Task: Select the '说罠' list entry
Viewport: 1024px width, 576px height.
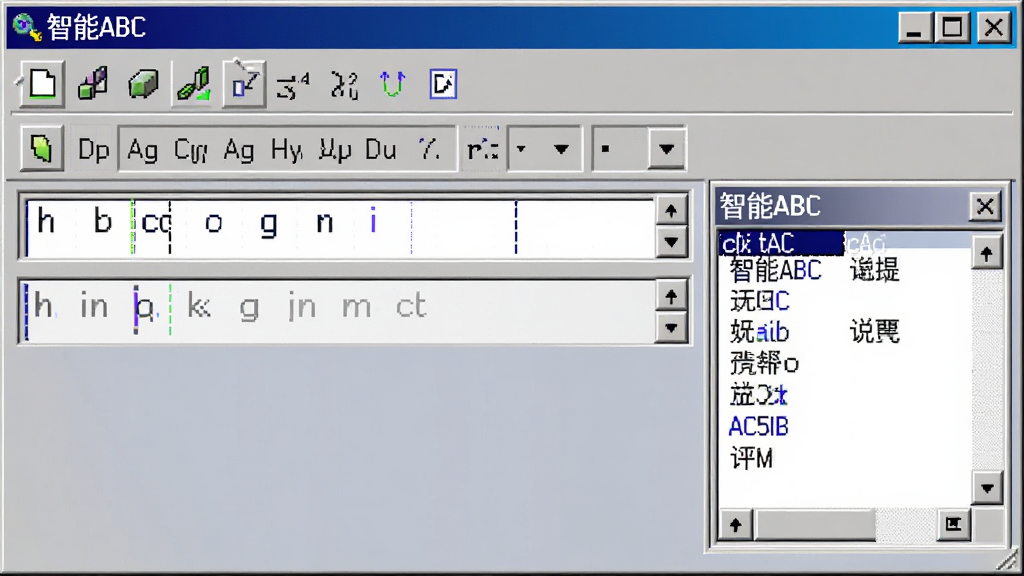Action: 874,332
